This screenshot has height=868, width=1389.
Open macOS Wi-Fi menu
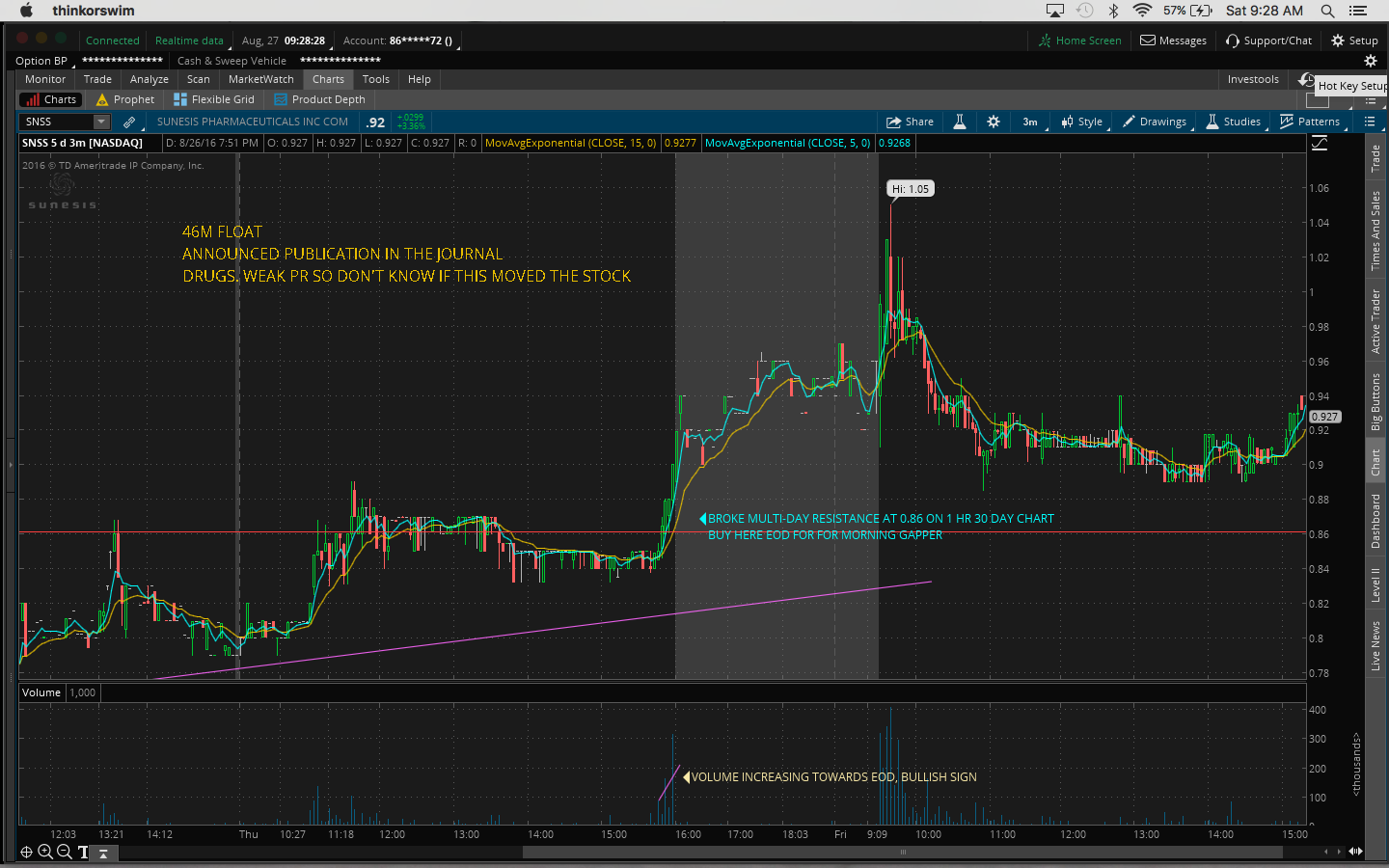pyautogui.click(x=1142, y=11)
